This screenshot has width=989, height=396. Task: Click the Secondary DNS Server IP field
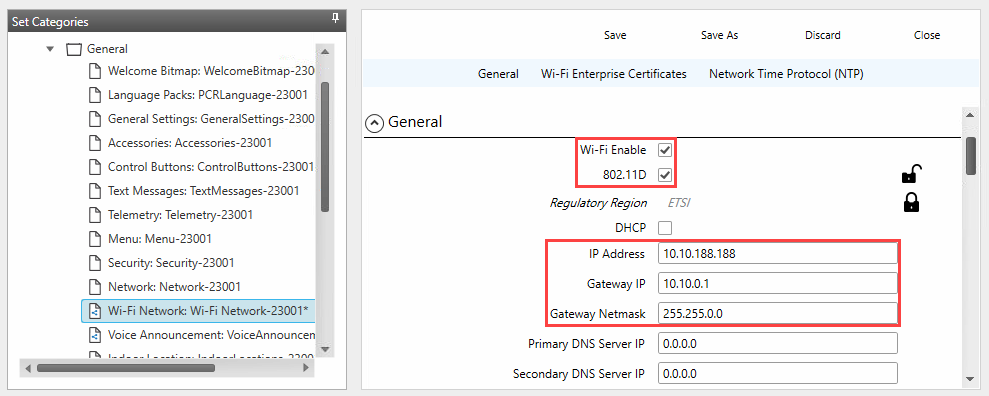coord(777,374)
